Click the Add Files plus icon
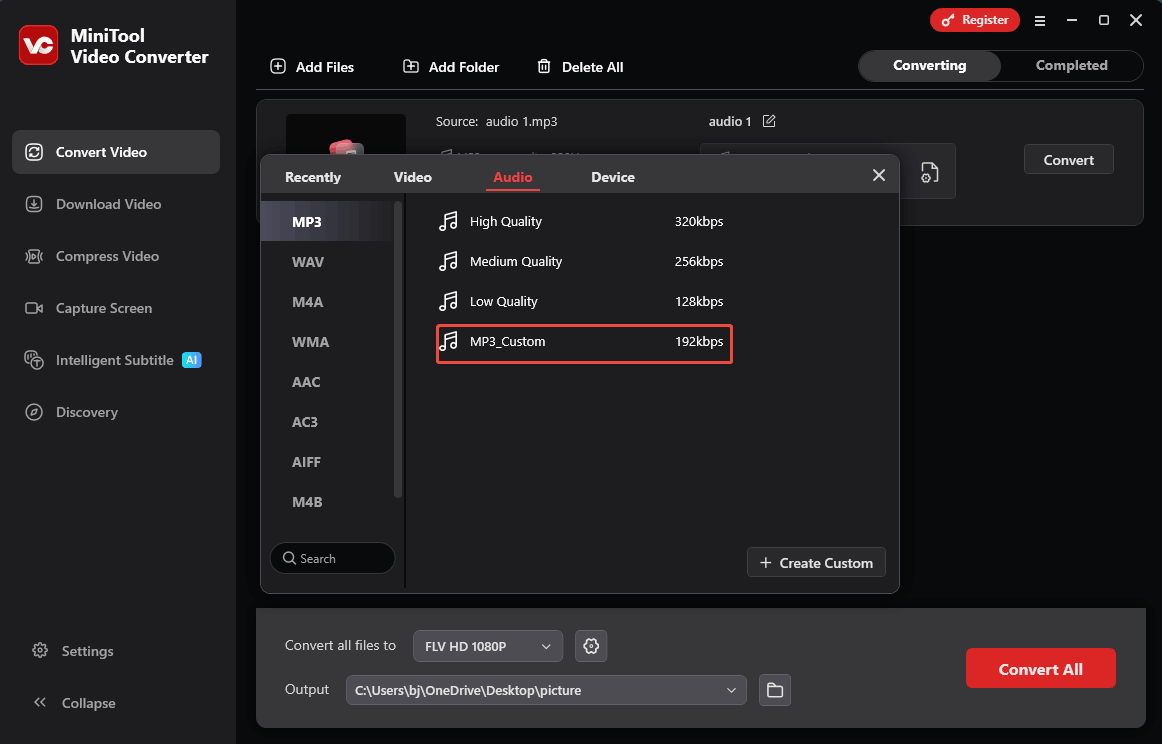 [278, 67]
